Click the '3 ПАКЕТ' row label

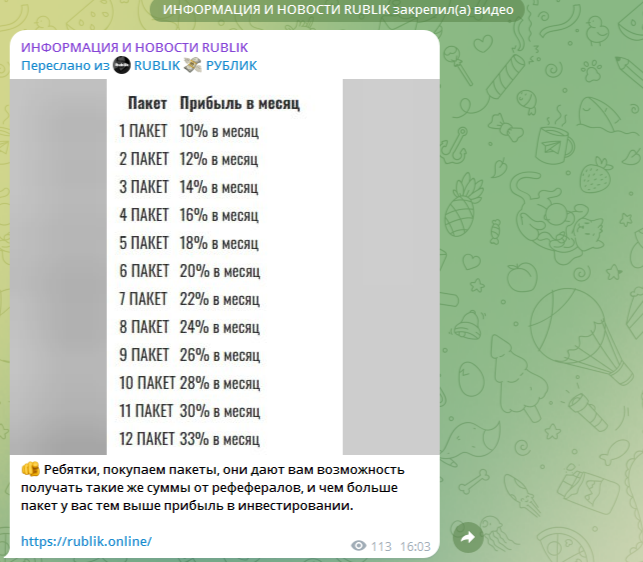[x=144, y=187]
